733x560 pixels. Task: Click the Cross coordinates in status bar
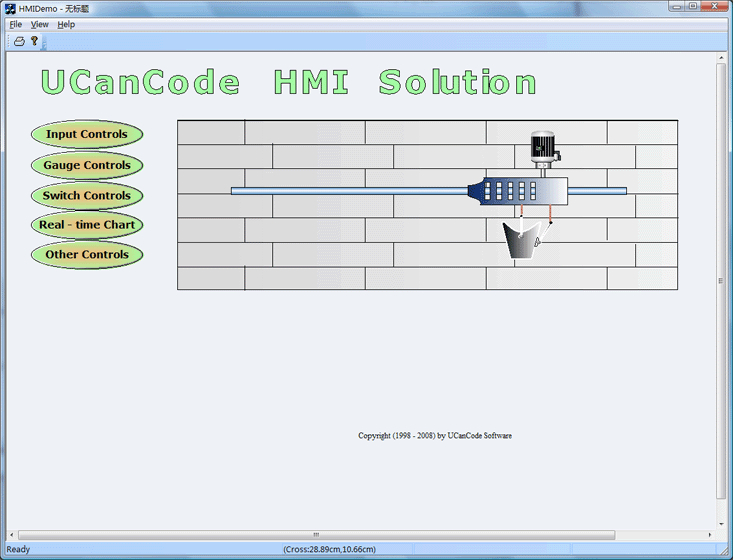pyautogui.click(x=329, y=549)
